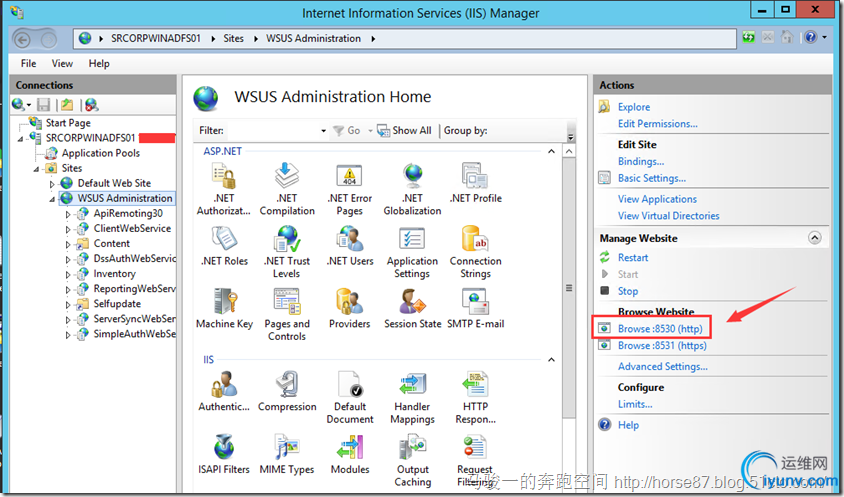
Task: Open the Filter combo box dropdown arrow
Action: 323,131
